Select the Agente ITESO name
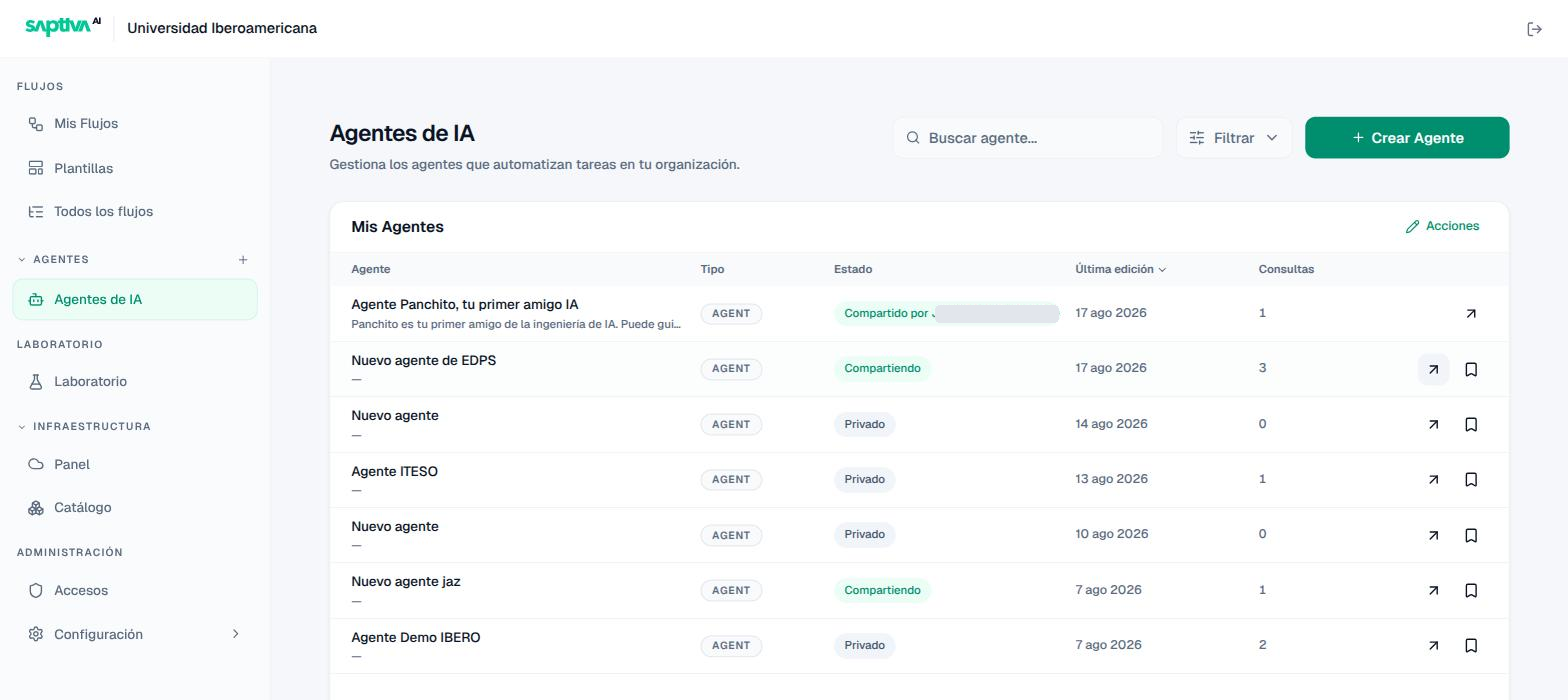The width and height of the screenshot is (1568, 700). tap(394, 471)
